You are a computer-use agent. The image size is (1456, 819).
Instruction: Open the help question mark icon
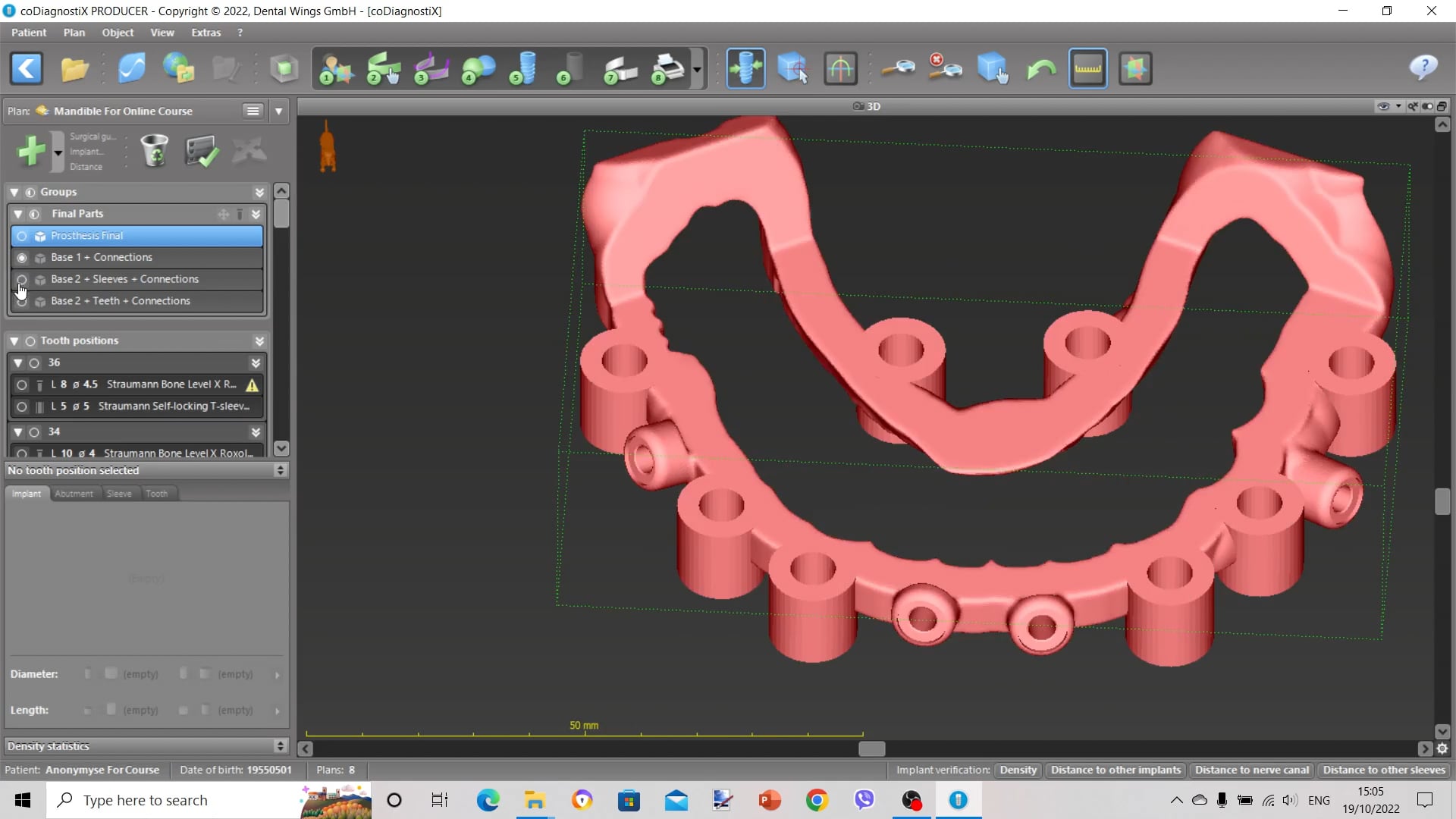tap(1422, 67)
